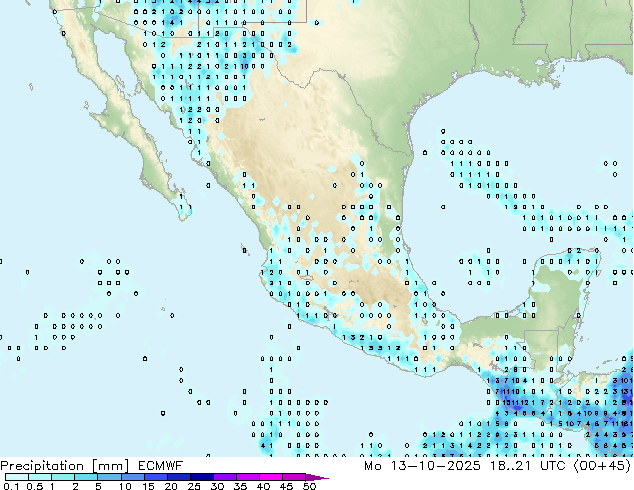
Task: Click the '10' legend value label
Action: pyautogui.click(x=125, y=486)
